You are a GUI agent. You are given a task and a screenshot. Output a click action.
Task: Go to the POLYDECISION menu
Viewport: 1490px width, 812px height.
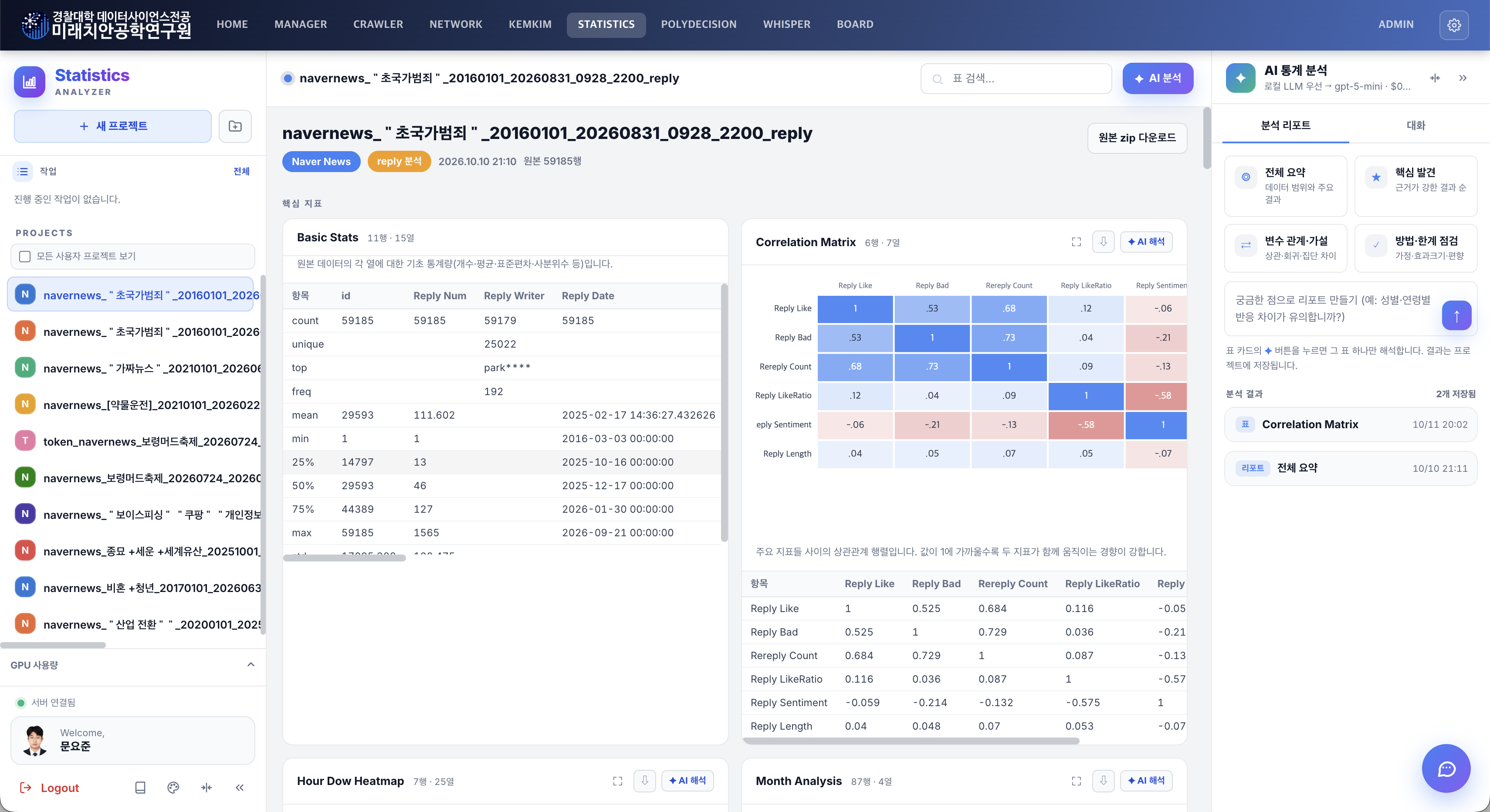tap(698, 24)
